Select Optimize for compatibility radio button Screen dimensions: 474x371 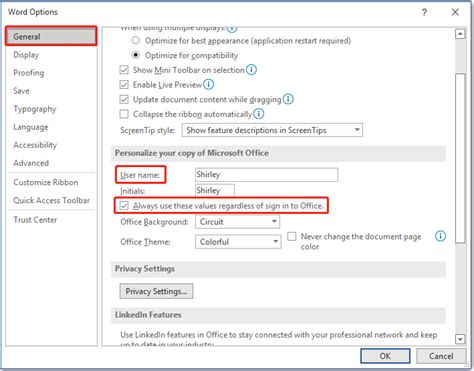coord(136,55)
